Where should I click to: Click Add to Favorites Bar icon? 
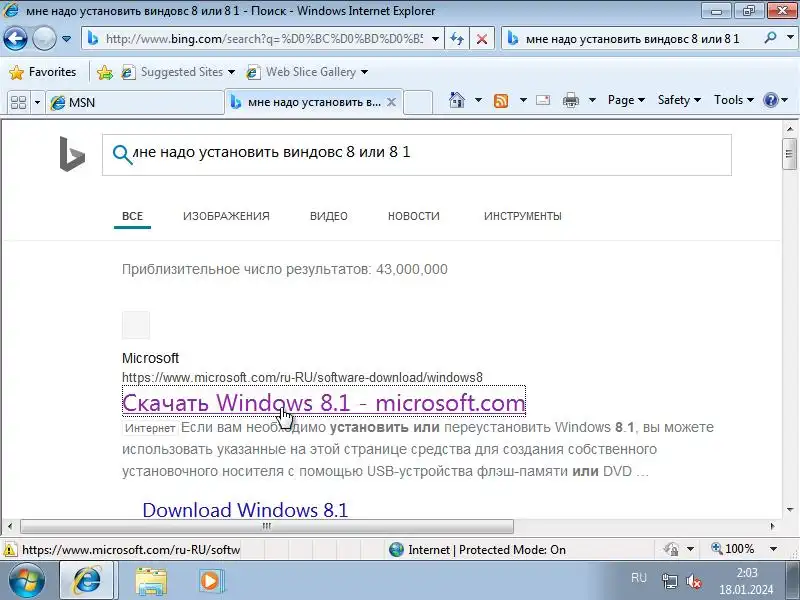pos(105,72)
